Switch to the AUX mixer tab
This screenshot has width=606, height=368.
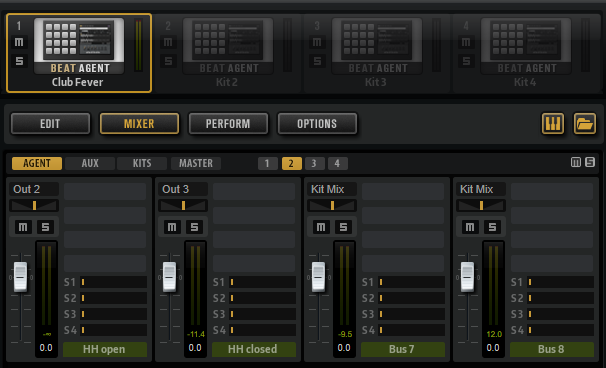point(90,163)
